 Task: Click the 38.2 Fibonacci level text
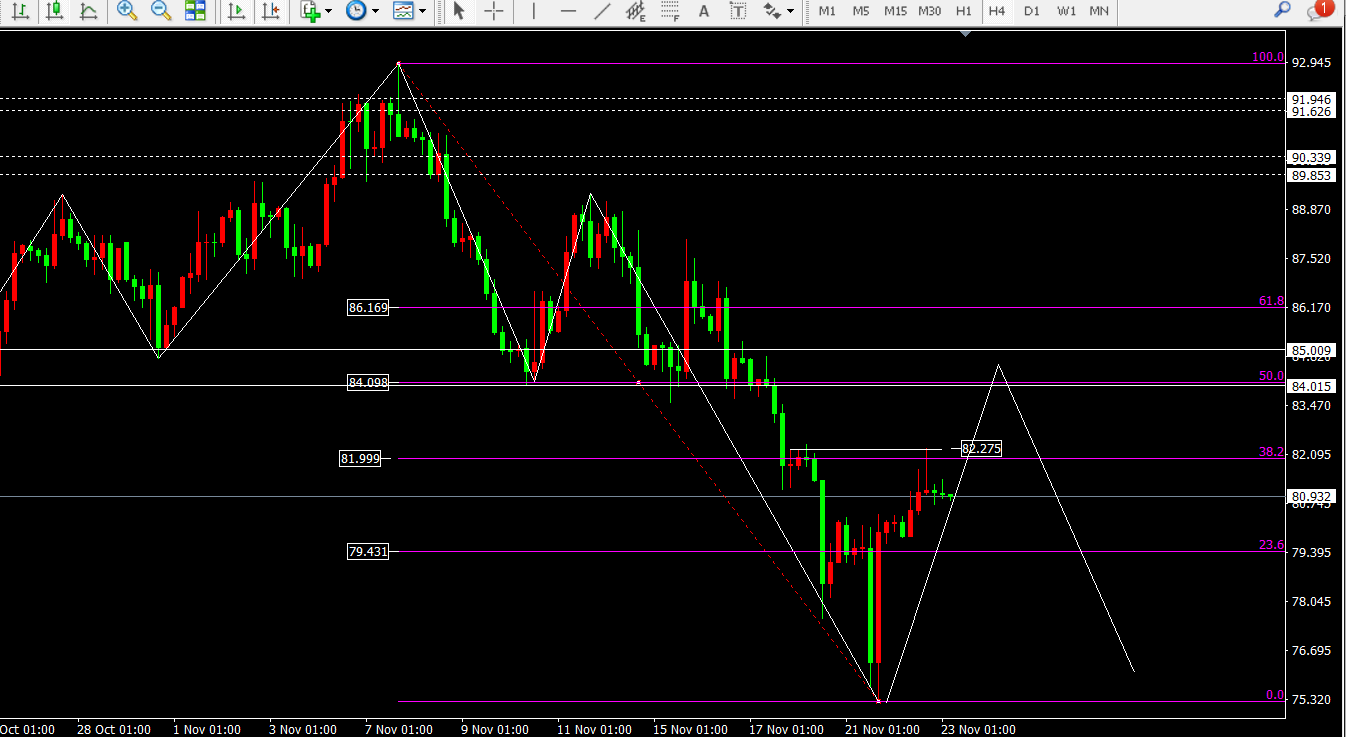point(1271,452)
